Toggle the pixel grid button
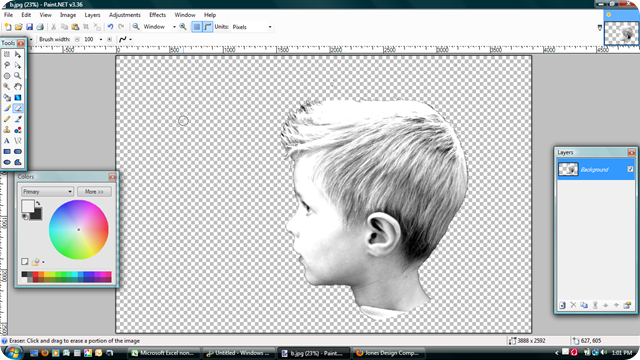The width and height of the screenshot is (640, 360). 197,27
